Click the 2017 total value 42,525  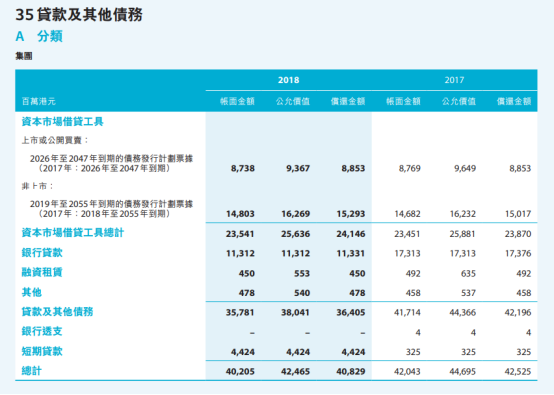click(518, 372)
